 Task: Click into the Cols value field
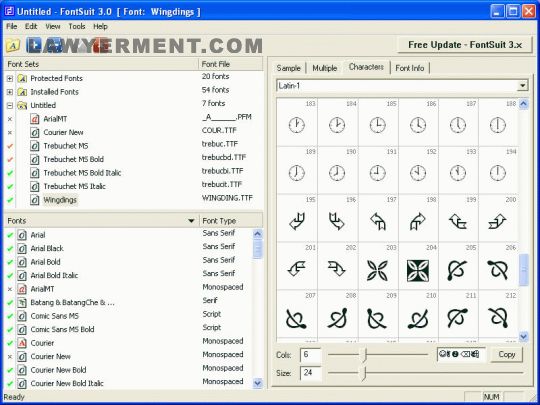pos(311,355)
